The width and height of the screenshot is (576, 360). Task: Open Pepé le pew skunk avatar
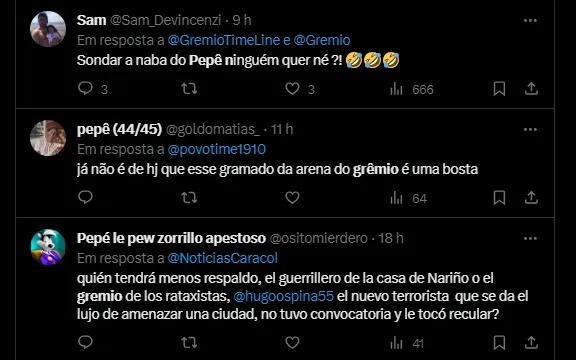pos(48,247)
